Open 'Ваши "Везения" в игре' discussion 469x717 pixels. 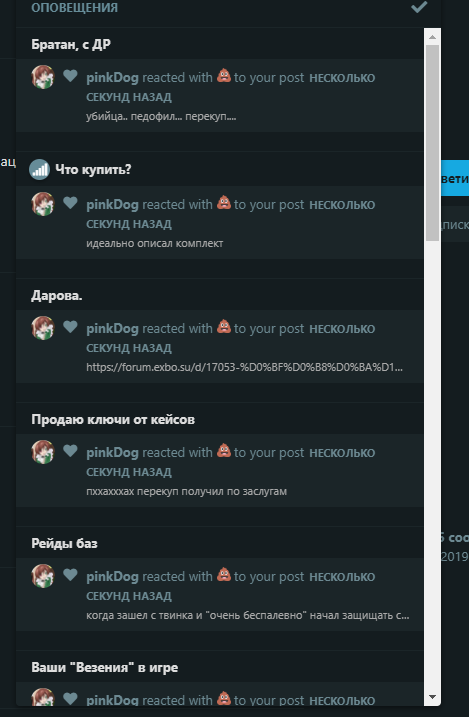[x=105, y=668]
